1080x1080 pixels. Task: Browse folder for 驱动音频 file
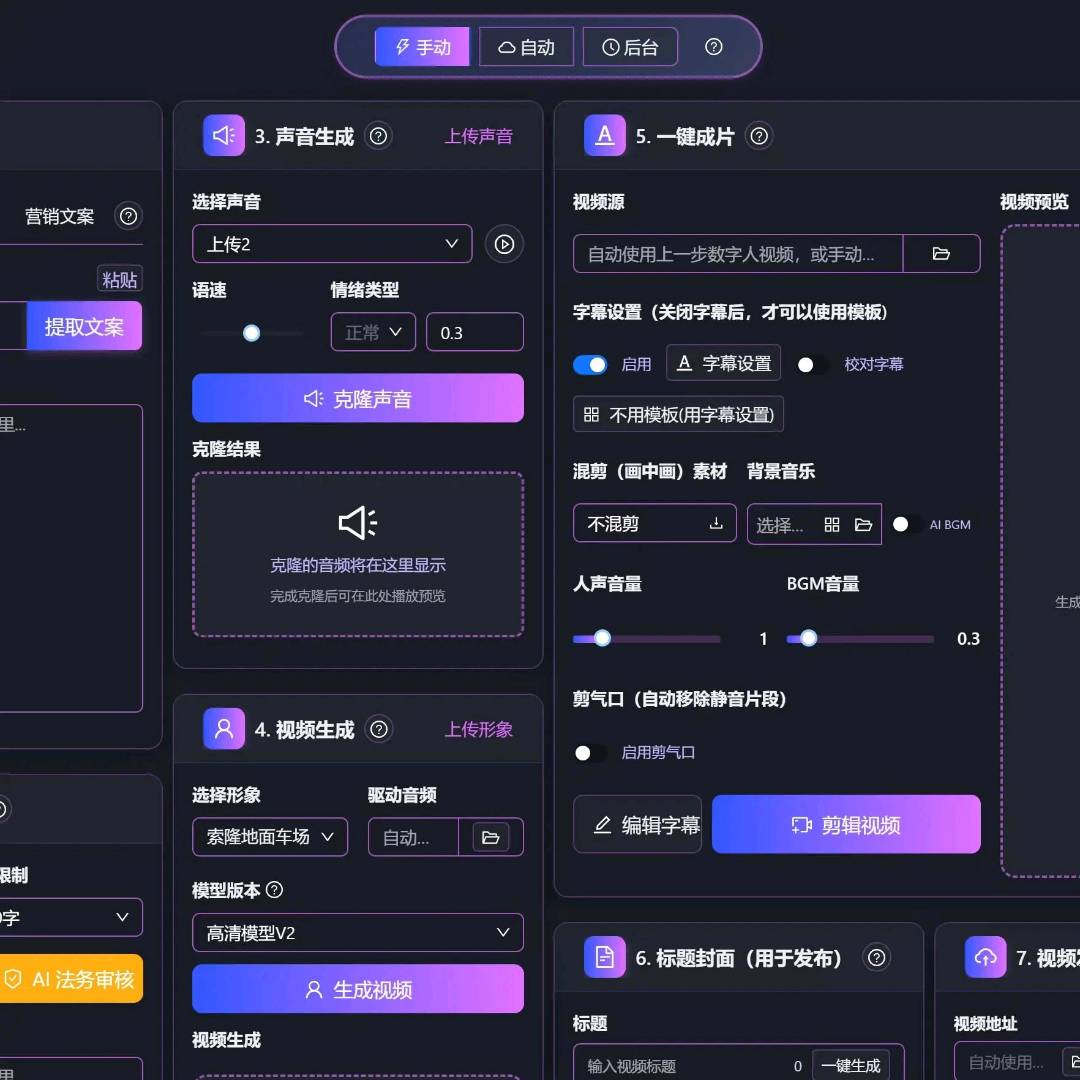click(490, 838)
